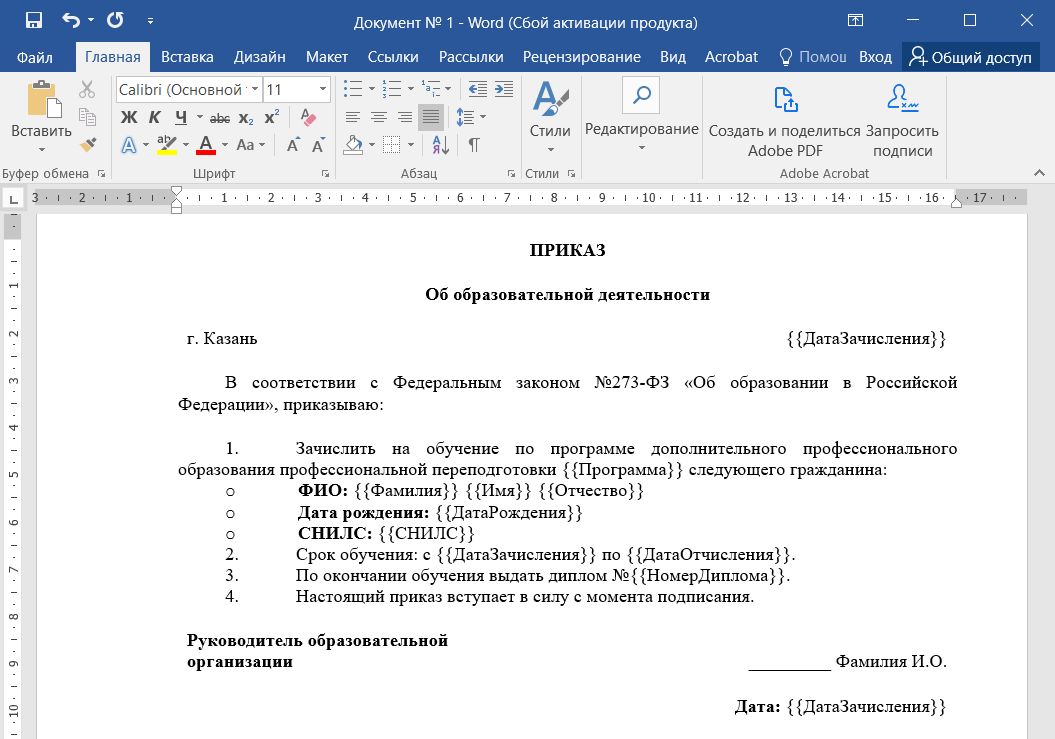Collapse the ribbon with chevron

click(1040, 173)
